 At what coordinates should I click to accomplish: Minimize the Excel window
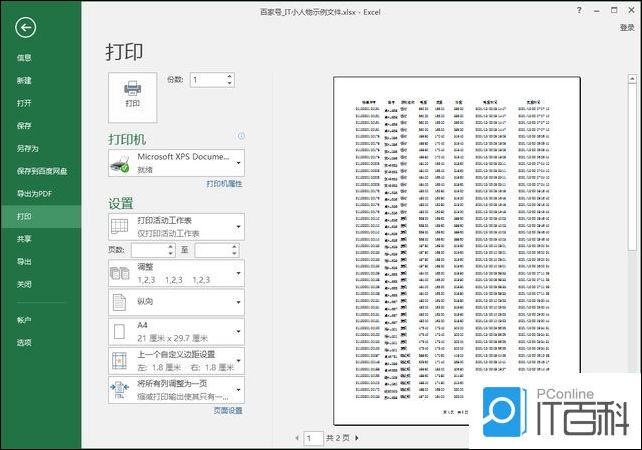(x=597, y=11)
